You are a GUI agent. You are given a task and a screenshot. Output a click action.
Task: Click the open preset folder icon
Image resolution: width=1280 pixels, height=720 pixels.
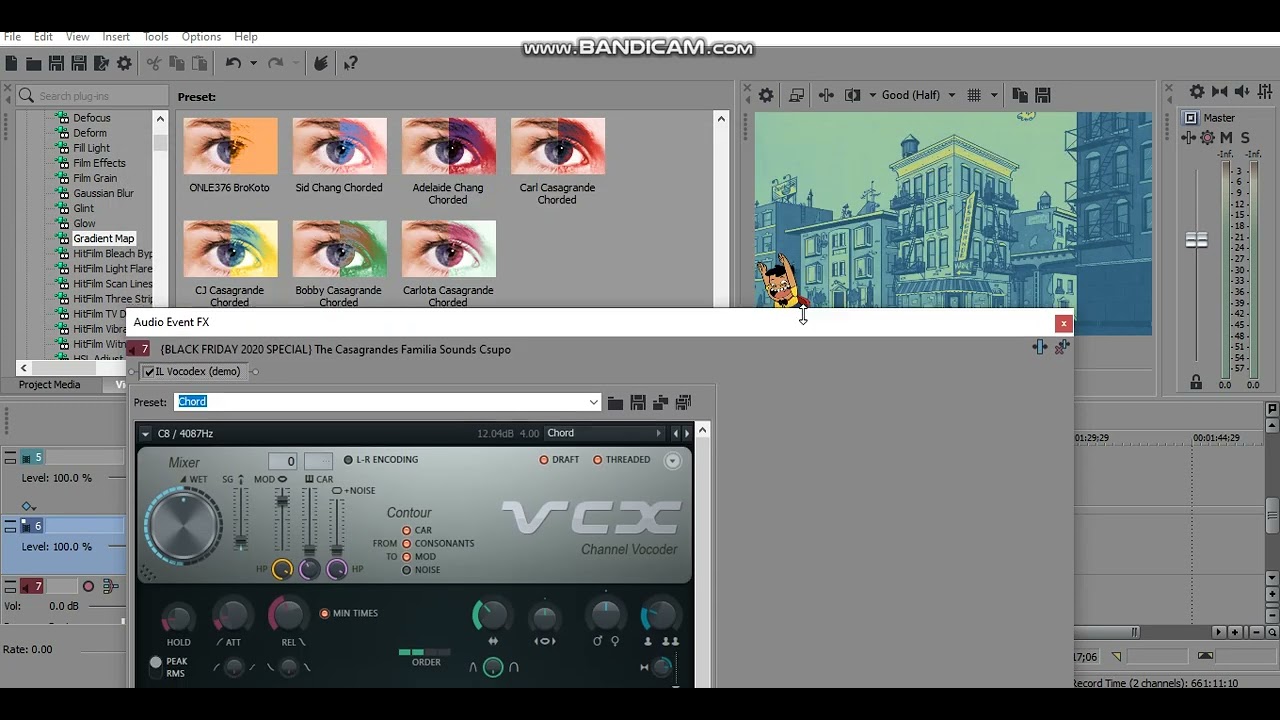click(x=615, y=402)
